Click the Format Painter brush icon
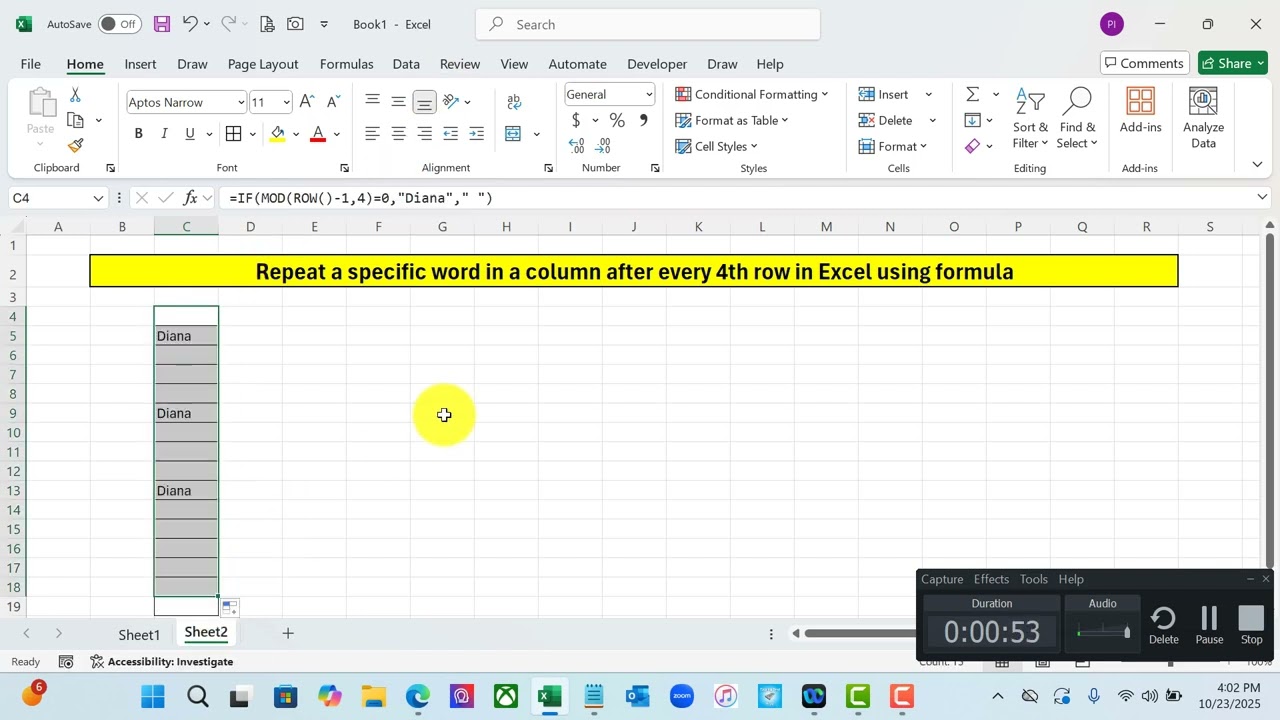The width and height of the screenshot is (1280, 720). (75, 146)
